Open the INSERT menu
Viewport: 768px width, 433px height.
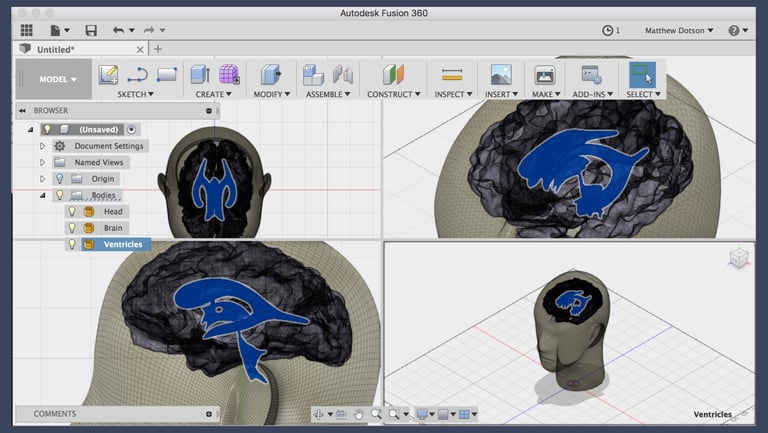[x=502, y=94]
